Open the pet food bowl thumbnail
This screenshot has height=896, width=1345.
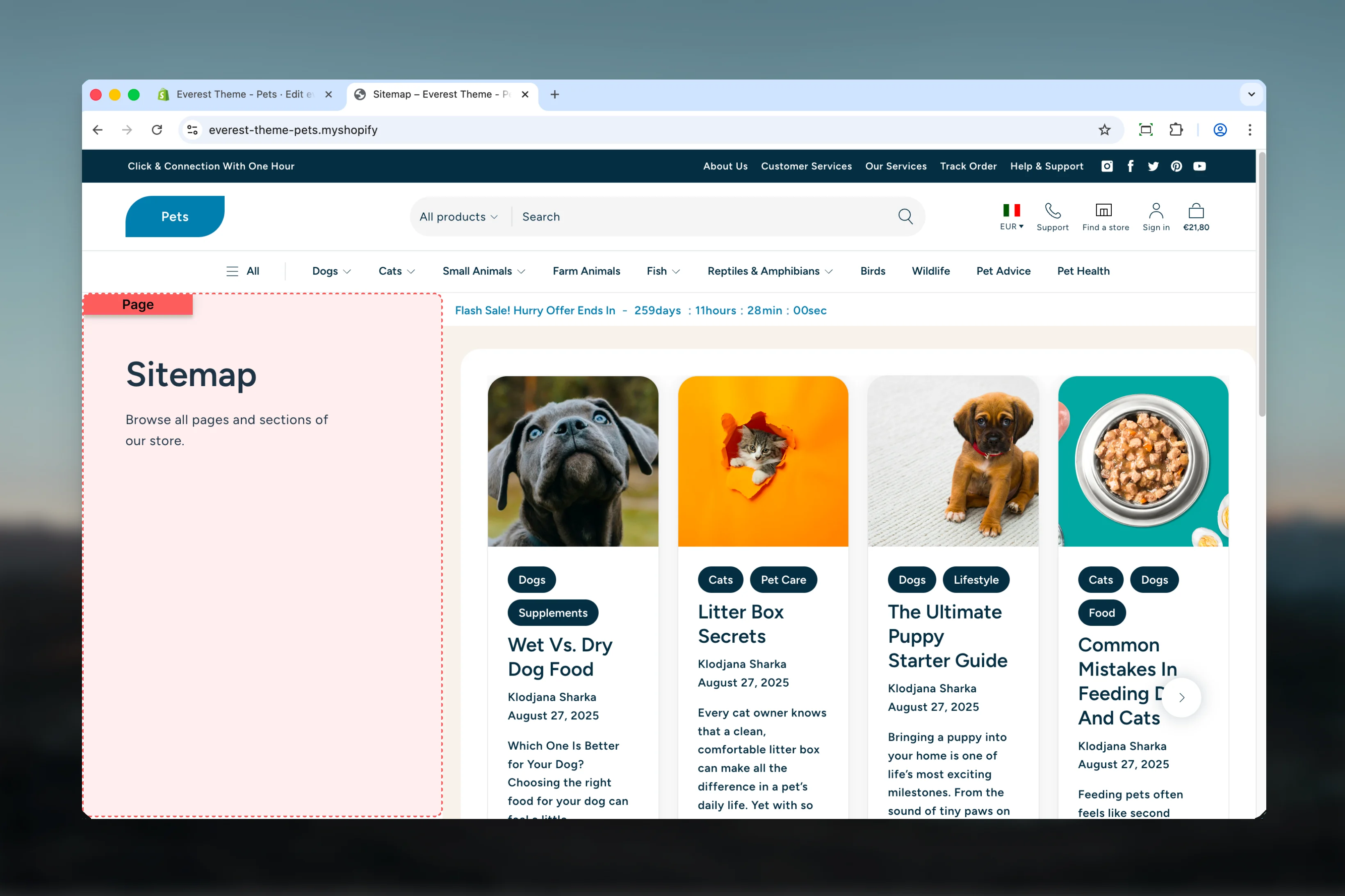[x=1143, y=461]
